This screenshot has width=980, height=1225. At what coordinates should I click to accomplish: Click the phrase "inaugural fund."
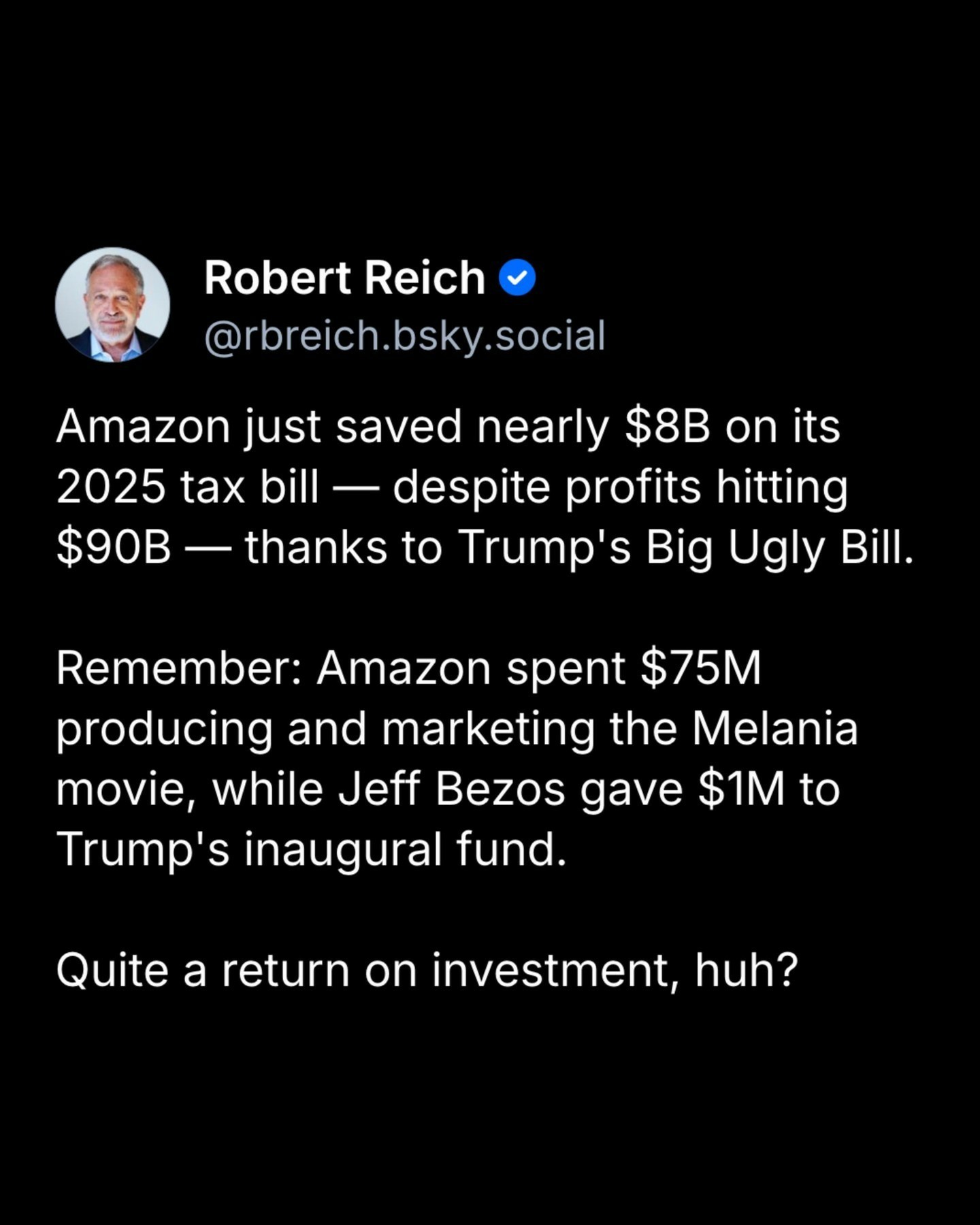pyautogui.click(x=405, y=850)
